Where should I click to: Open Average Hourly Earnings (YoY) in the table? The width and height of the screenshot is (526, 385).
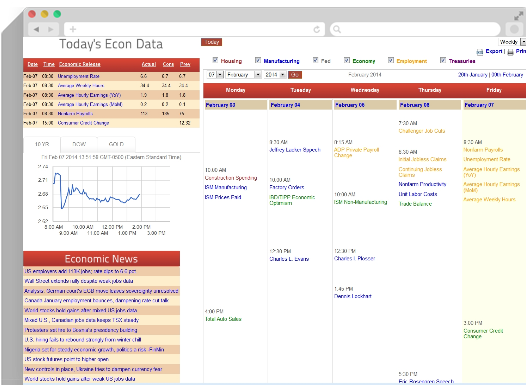coord(89,95)
